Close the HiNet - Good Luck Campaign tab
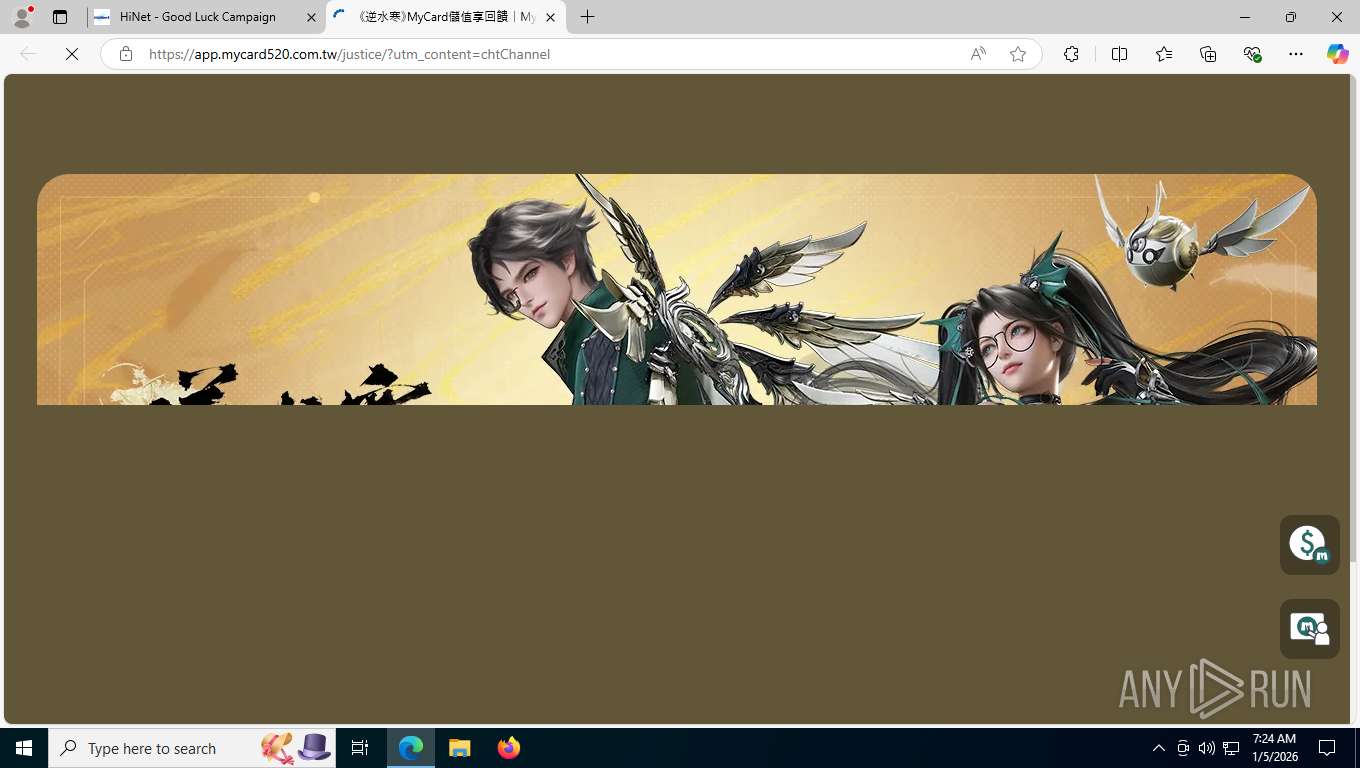1360x768 pixels. [x=311, y=17]
